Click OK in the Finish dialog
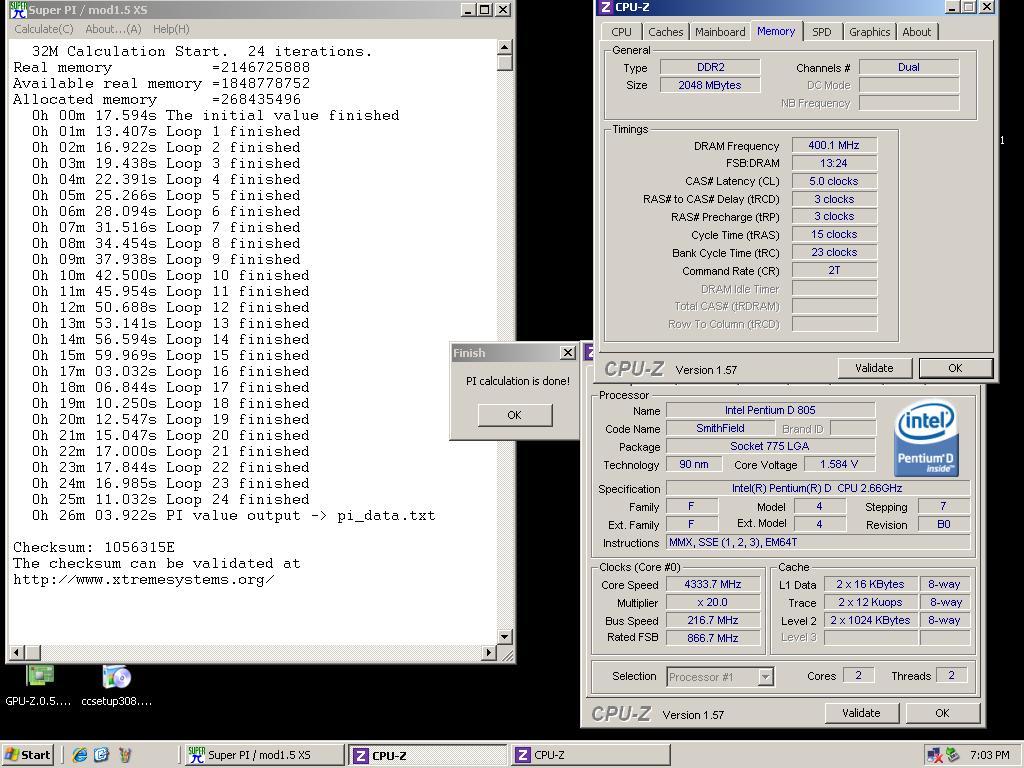The height and width of the screenshot is (768, 1024). click(x=515, y=415)
